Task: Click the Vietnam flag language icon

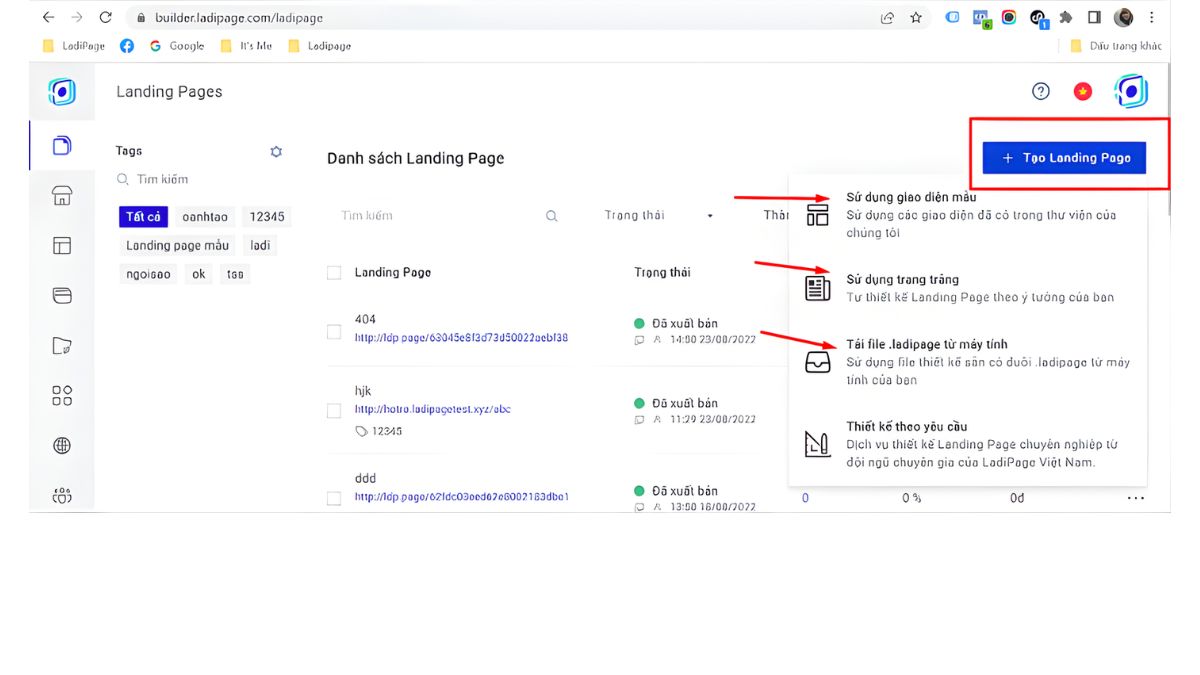Action: click(1082, 92)
